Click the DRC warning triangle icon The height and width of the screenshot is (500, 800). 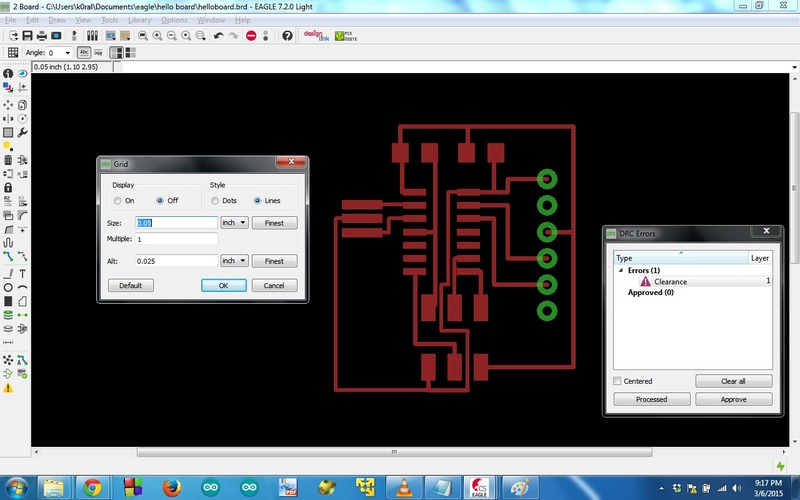pos(8,388)
